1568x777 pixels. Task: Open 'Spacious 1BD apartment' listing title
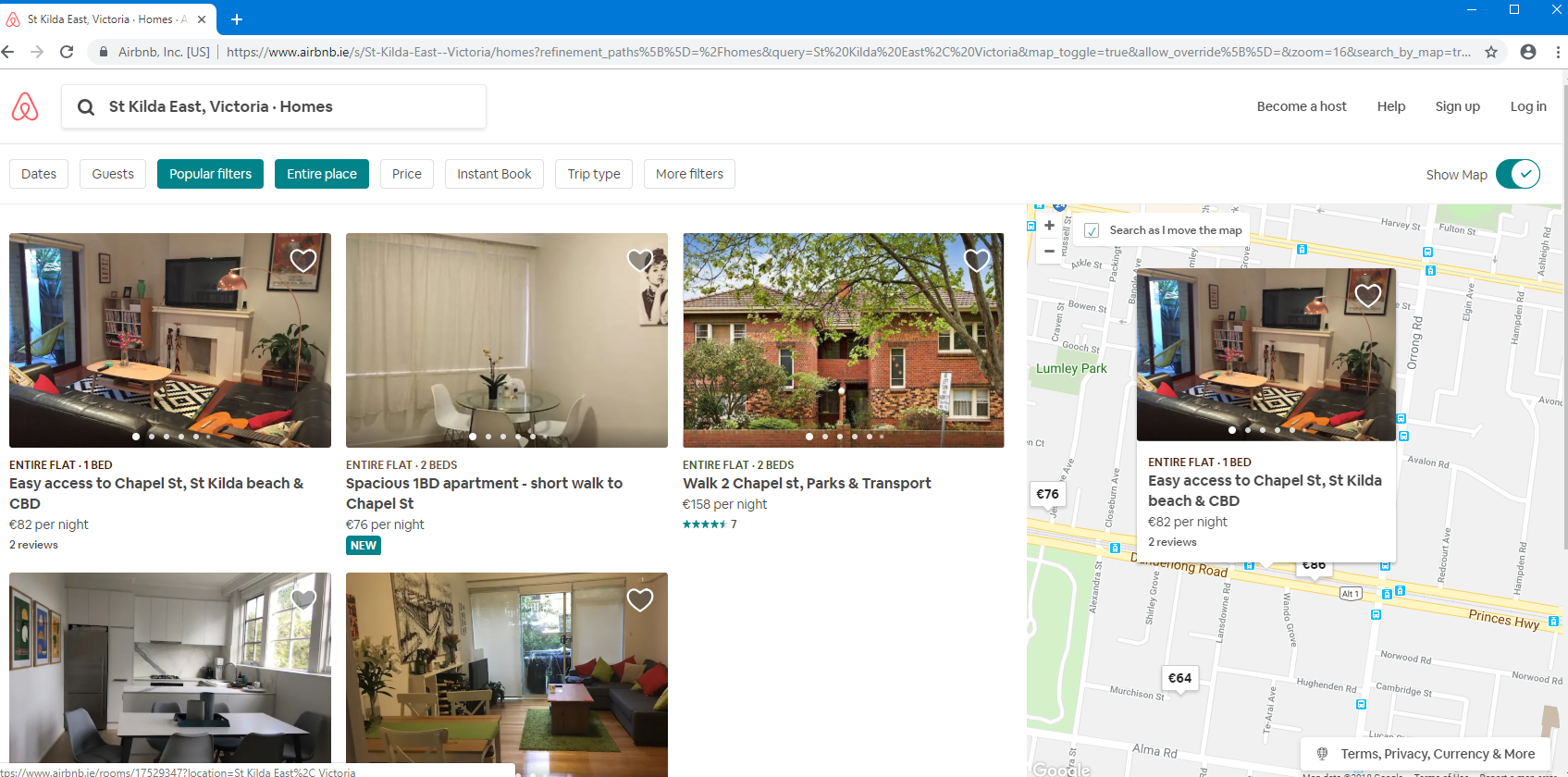[x=484, y=493]
